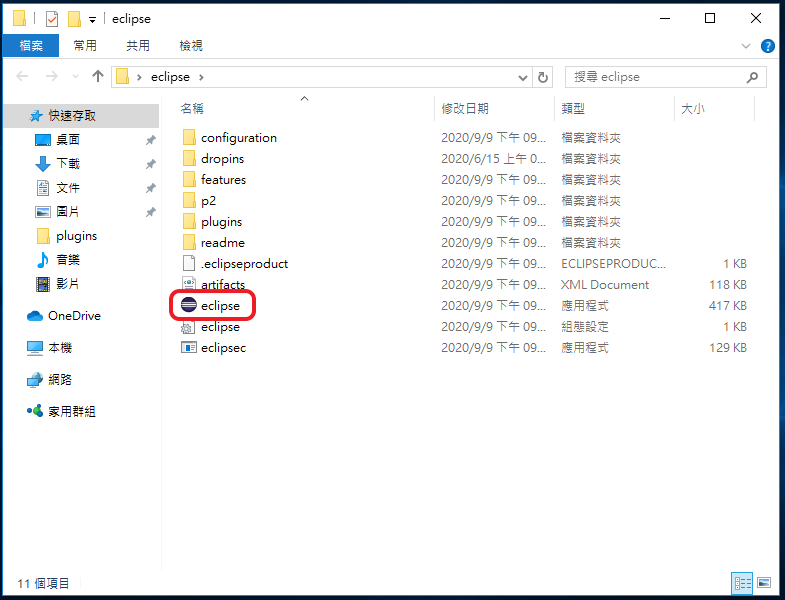Sort by 修改日期 column header
The image size is (785, 600).
coord(463,109)
